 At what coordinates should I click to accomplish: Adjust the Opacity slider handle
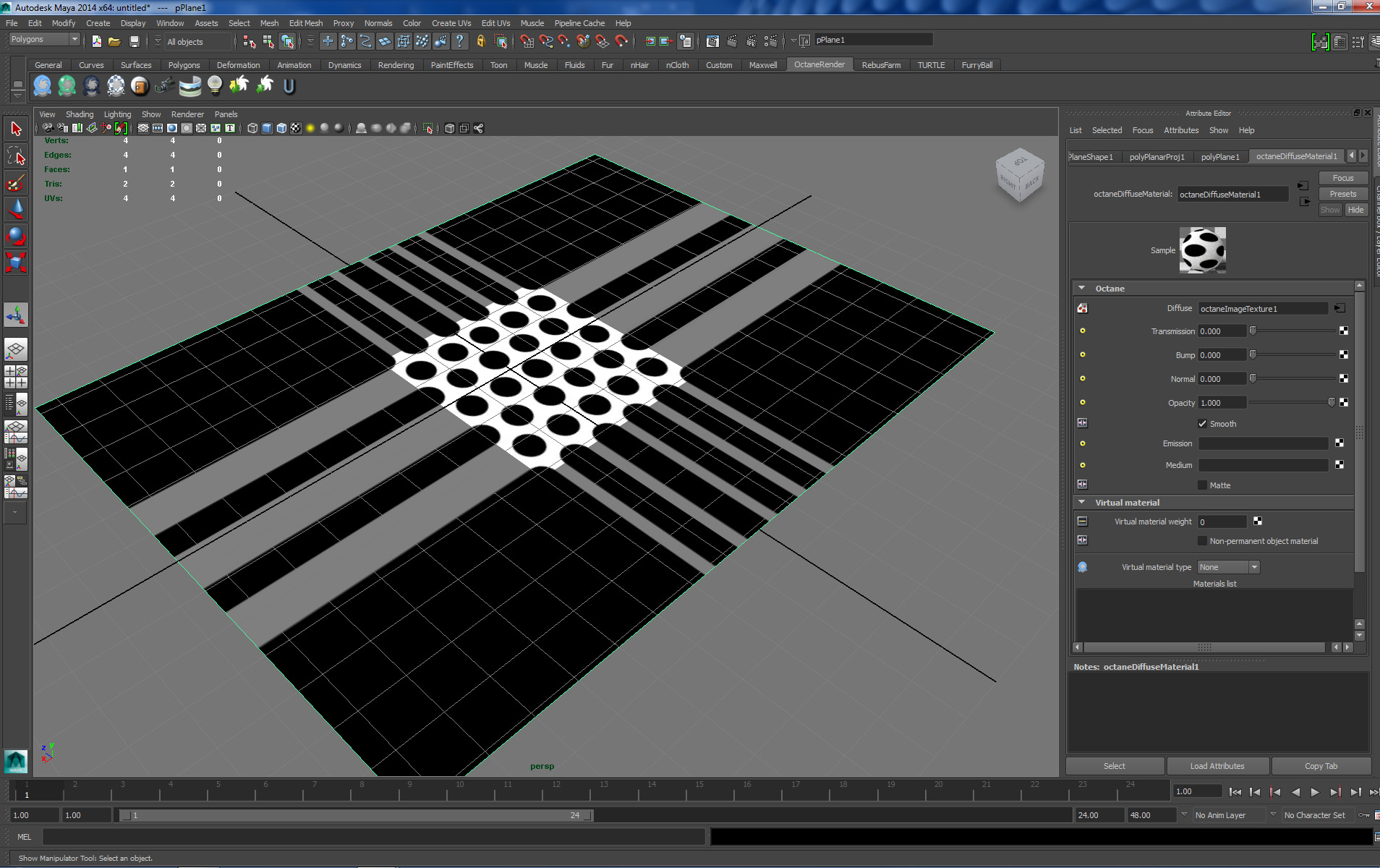click(1332, 402)
